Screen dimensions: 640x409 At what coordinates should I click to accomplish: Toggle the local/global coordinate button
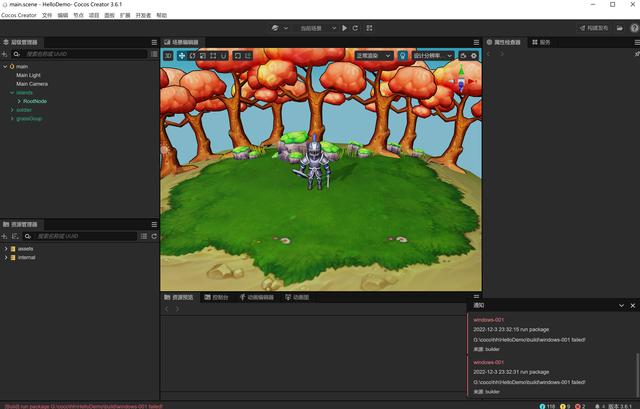click(248, 56)
